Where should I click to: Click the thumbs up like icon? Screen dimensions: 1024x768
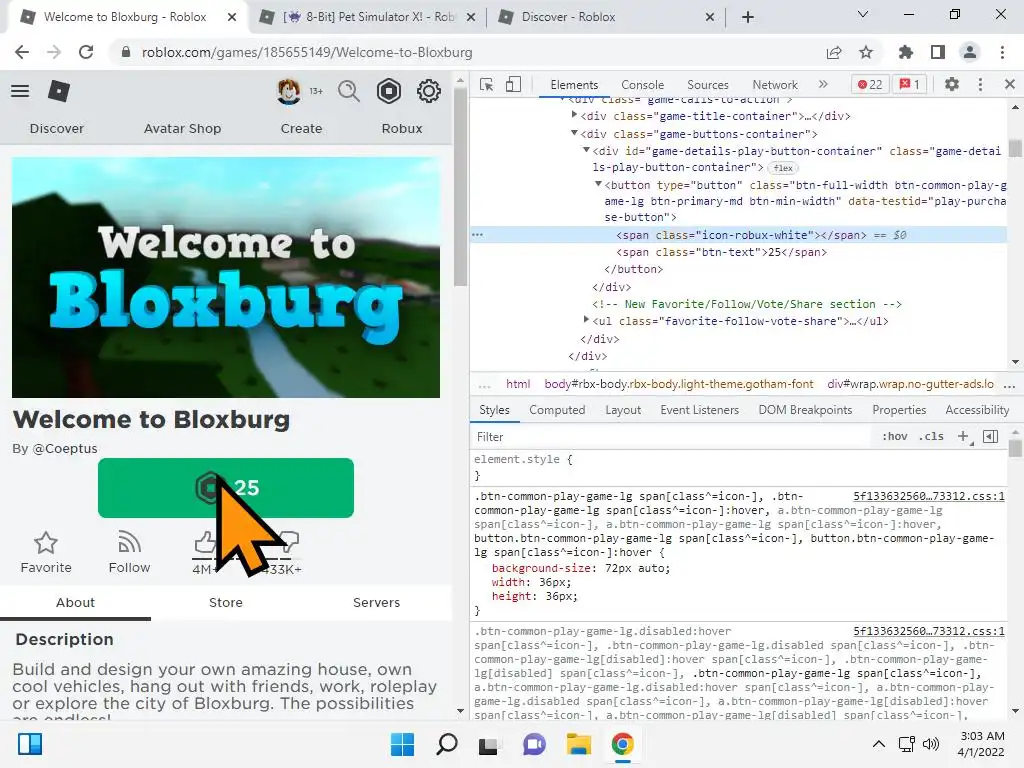(204, 542)
